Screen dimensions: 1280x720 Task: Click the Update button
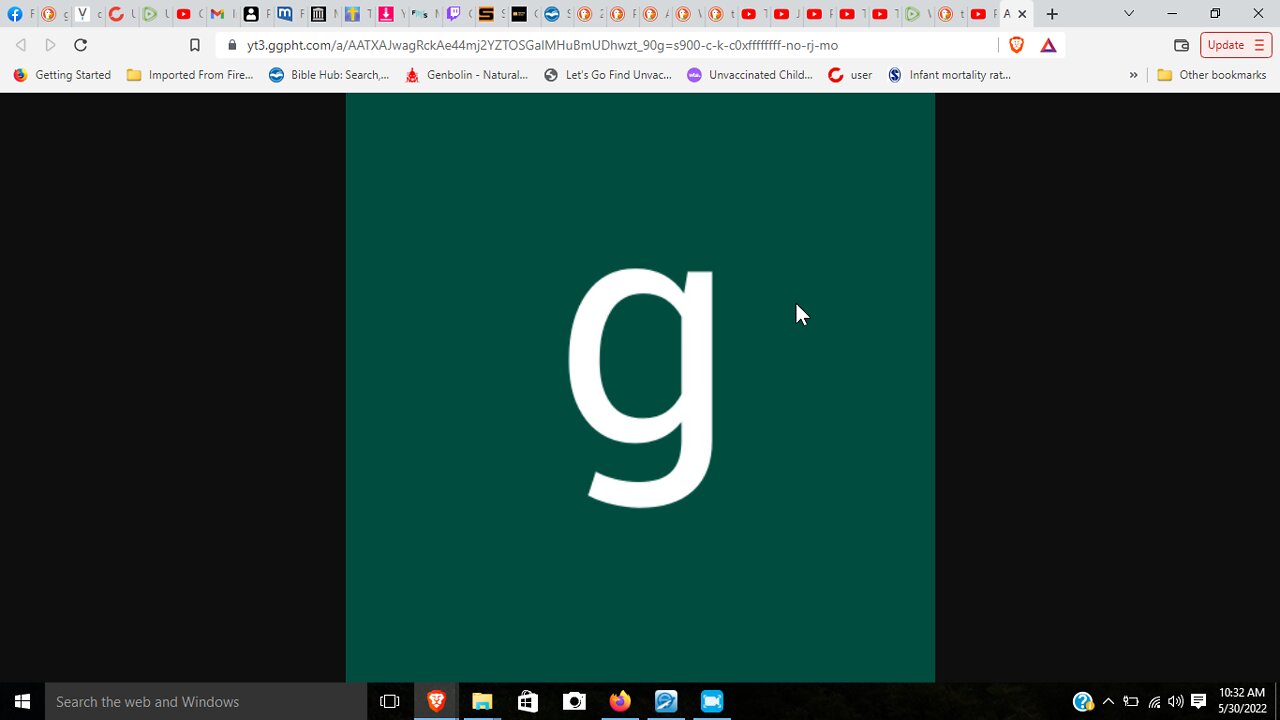1236,45
